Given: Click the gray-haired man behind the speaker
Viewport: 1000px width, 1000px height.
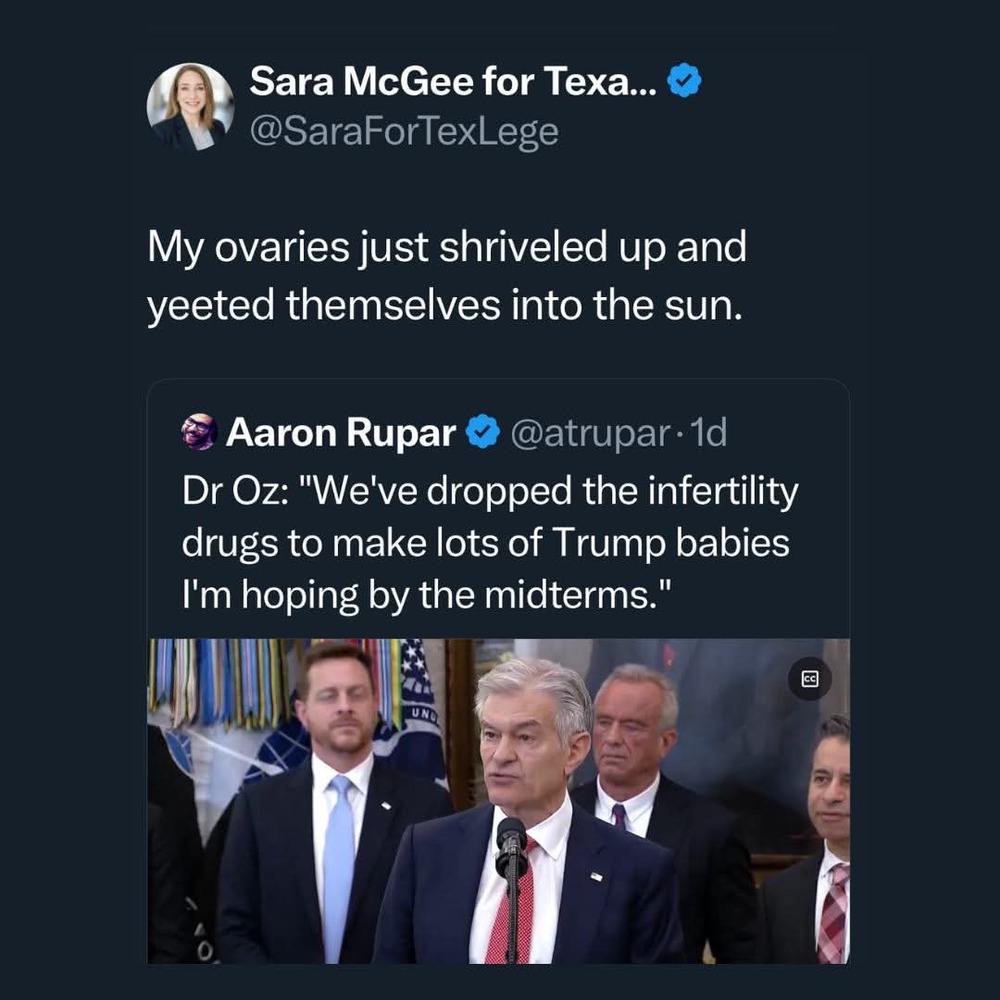Looking at the screenshot, I should tap(634, 730).
